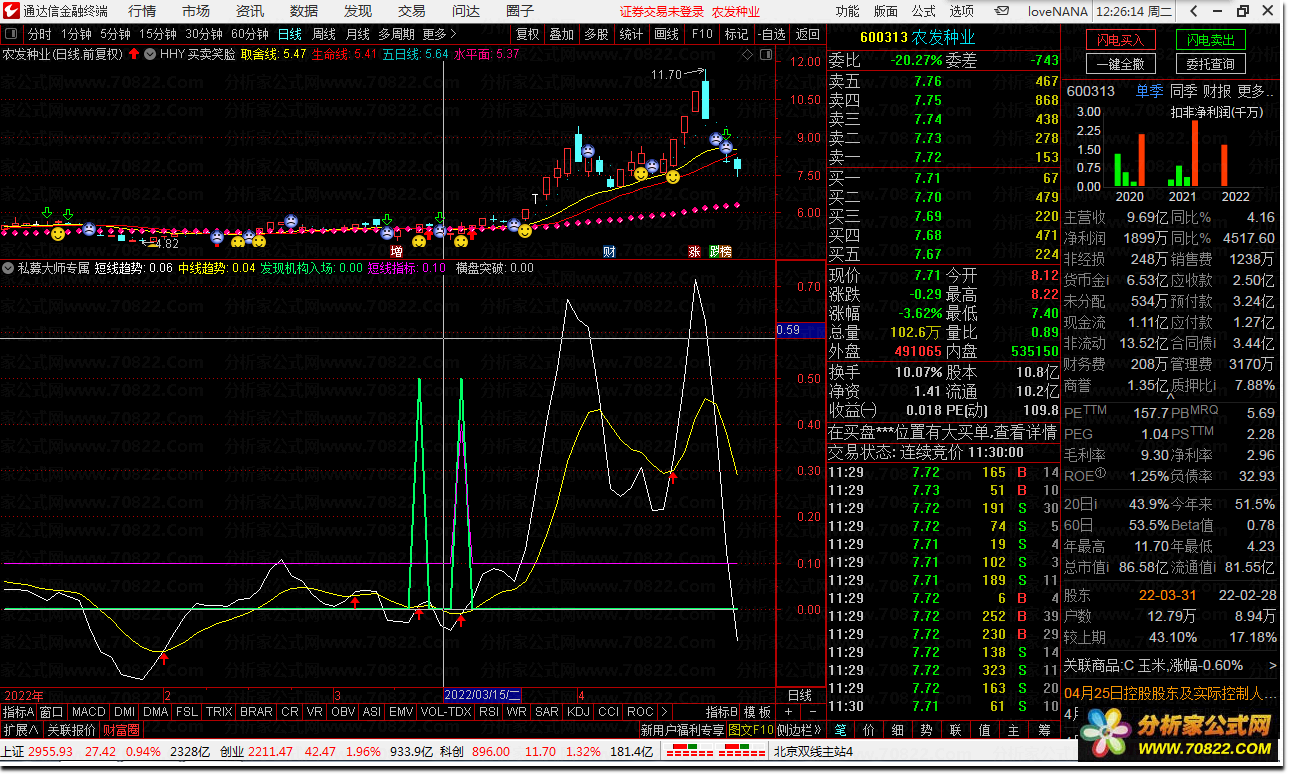Click the 叠加 overlay button
Image resolution: width=1289 pixels, height=774 pixels.
tap(562, 33)
